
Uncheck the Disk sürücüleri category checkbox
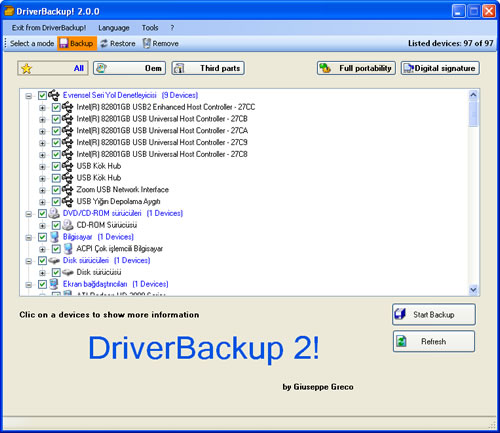click(x=42, y=261)
